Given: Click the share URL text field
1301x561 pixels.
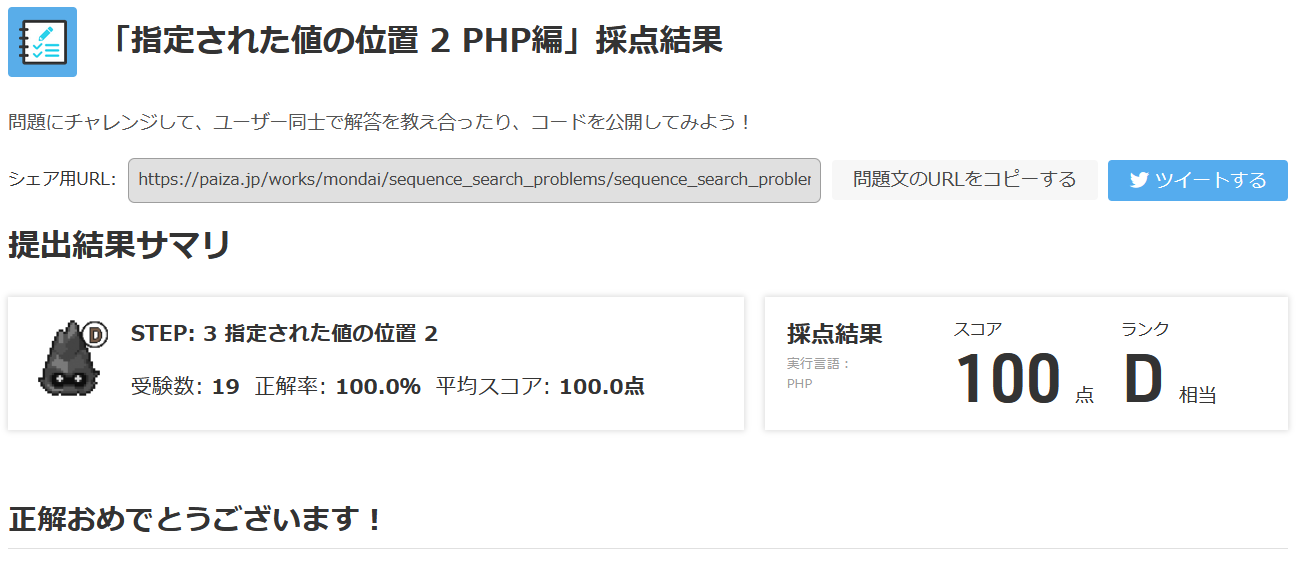Looking at the screenshot, I should [x=474, y=180].
